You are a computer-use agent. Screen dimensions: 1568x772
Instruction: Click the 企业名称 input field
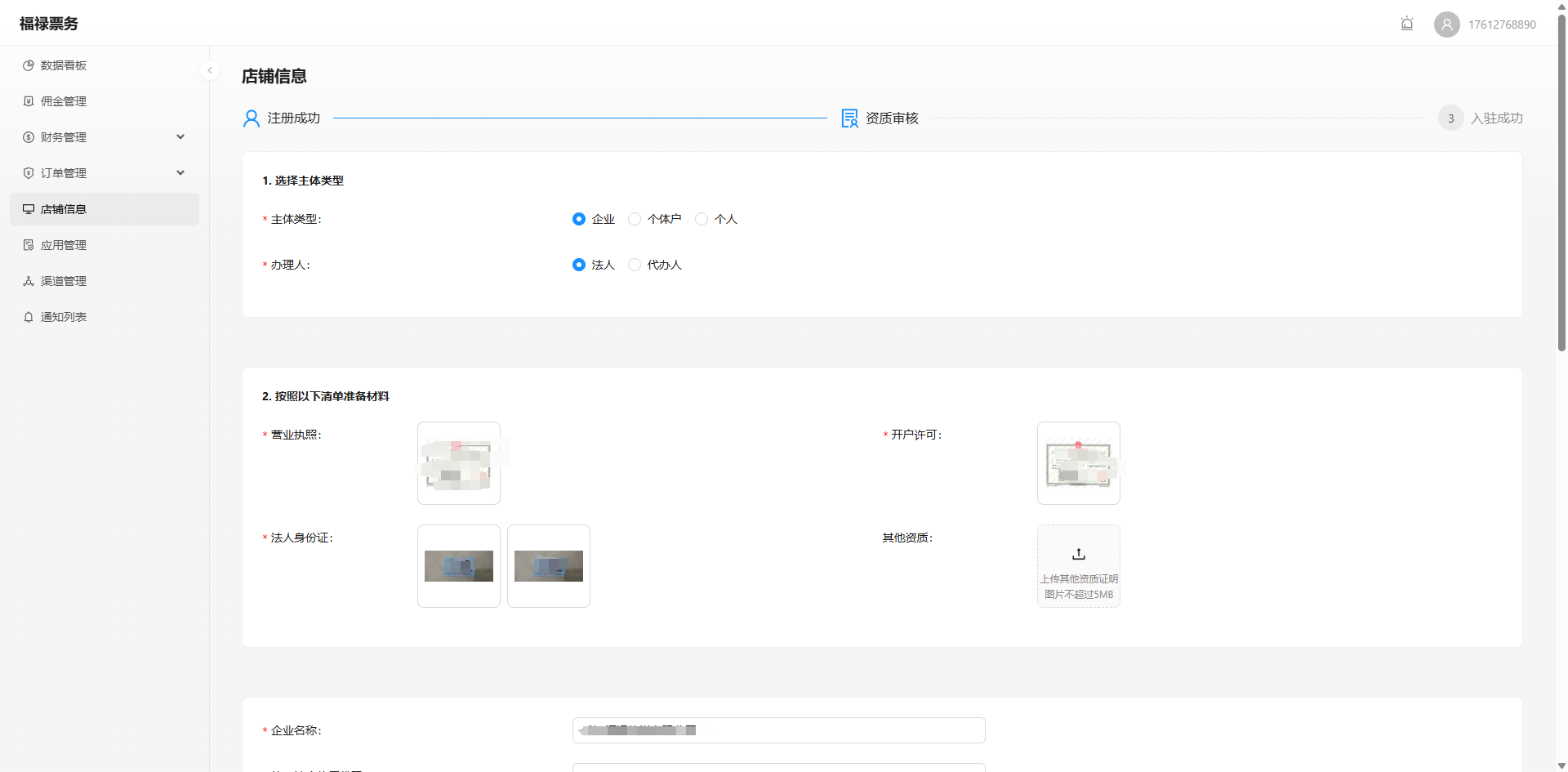click(x=778, y=730)
